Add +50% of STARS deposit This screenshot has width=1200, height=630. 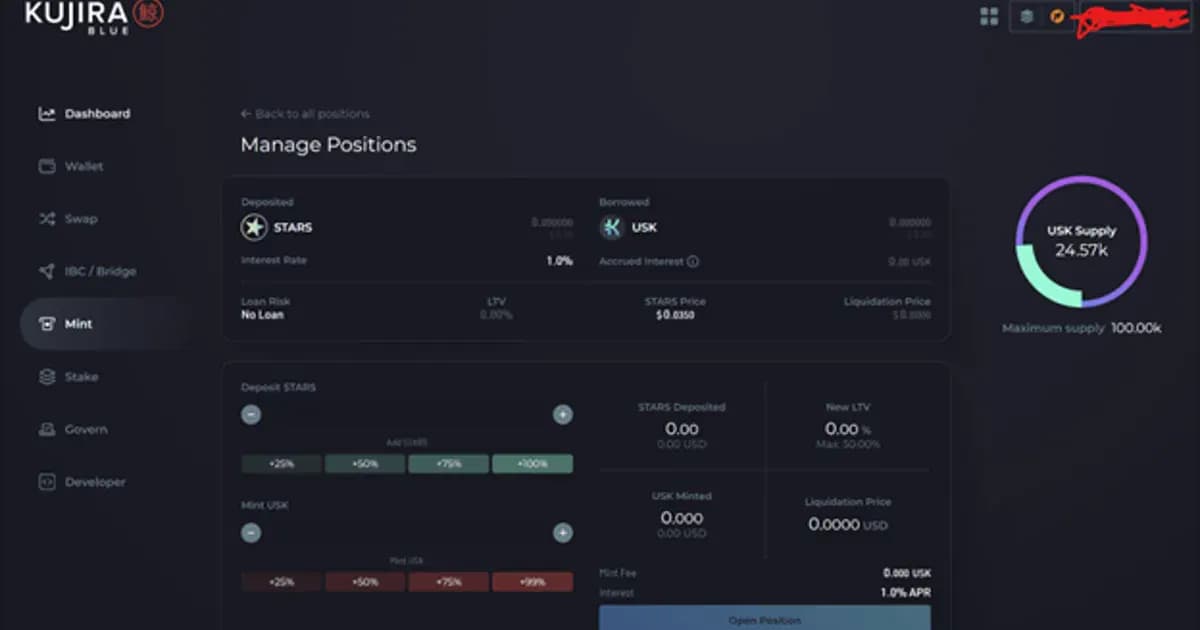coord(365,464)
